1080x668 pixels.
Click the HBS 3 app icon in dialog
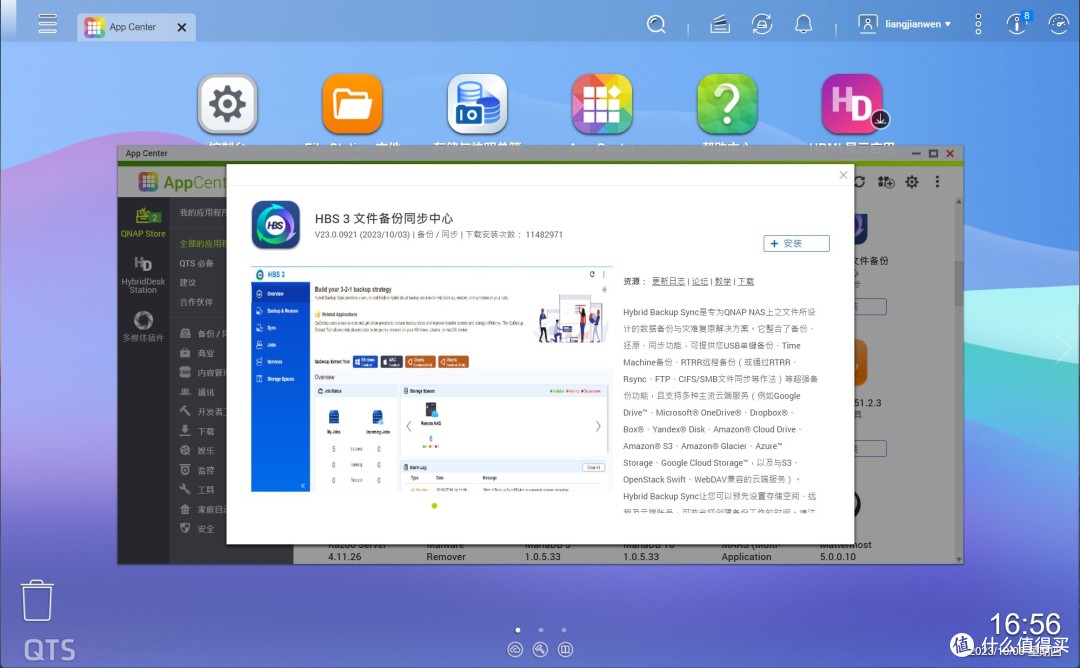pyautogui.click(x=276, y=225)
